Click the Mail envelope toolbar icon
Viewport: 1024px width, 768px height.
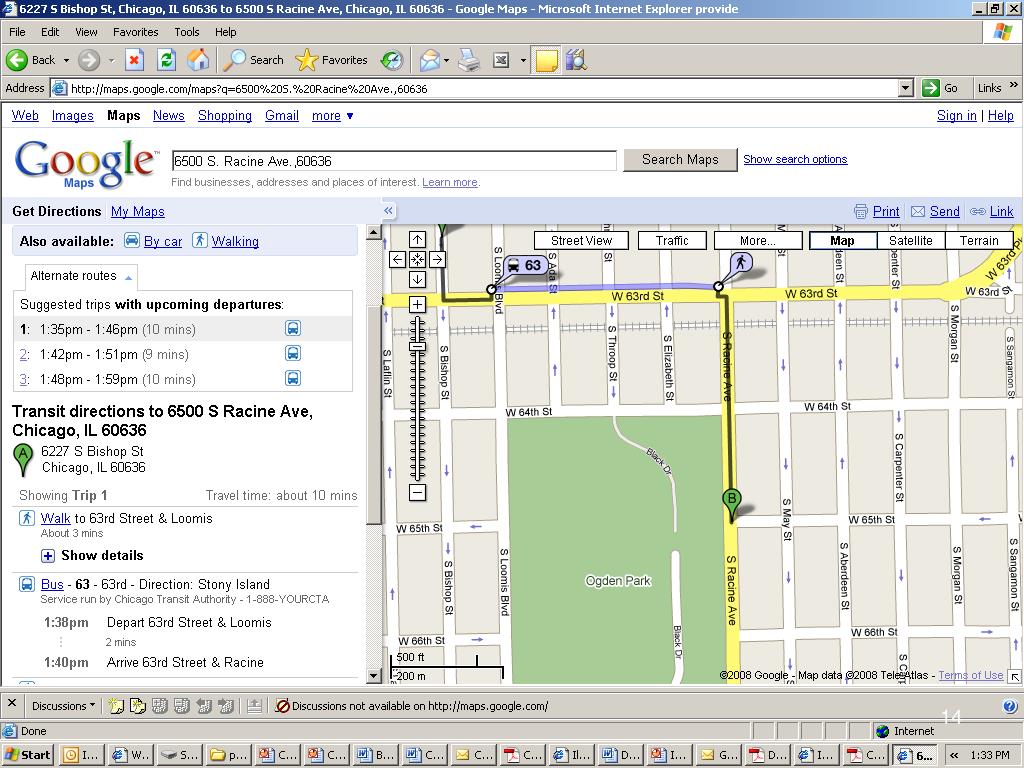click(430, 60)
